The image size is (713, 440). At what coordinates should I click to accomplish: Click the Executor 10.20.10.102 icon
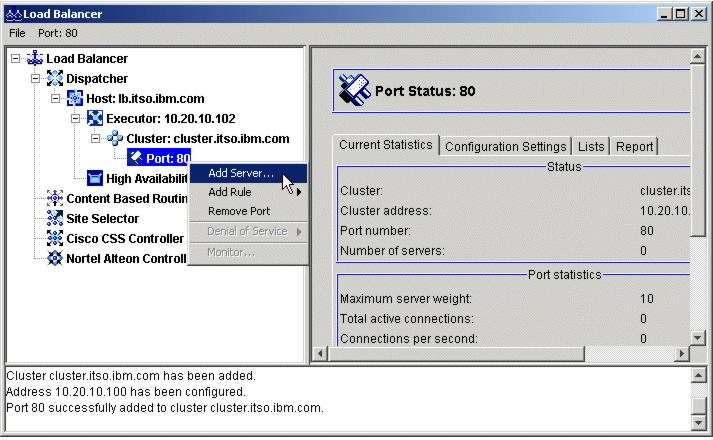click(95, 118)
